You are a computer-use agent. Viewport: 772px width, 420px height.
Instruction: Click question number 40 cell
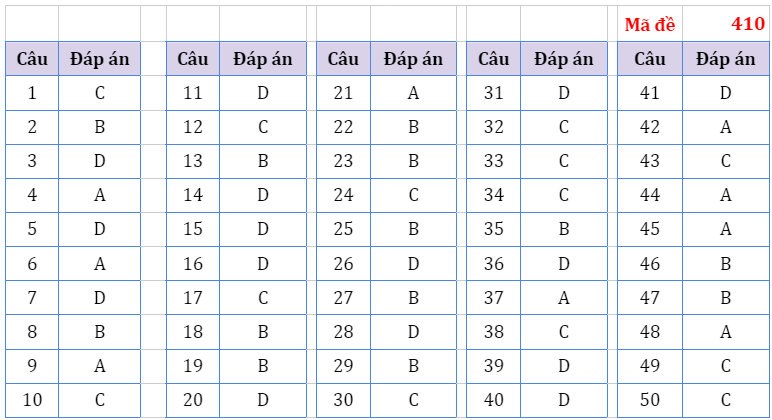pos(493,400)
